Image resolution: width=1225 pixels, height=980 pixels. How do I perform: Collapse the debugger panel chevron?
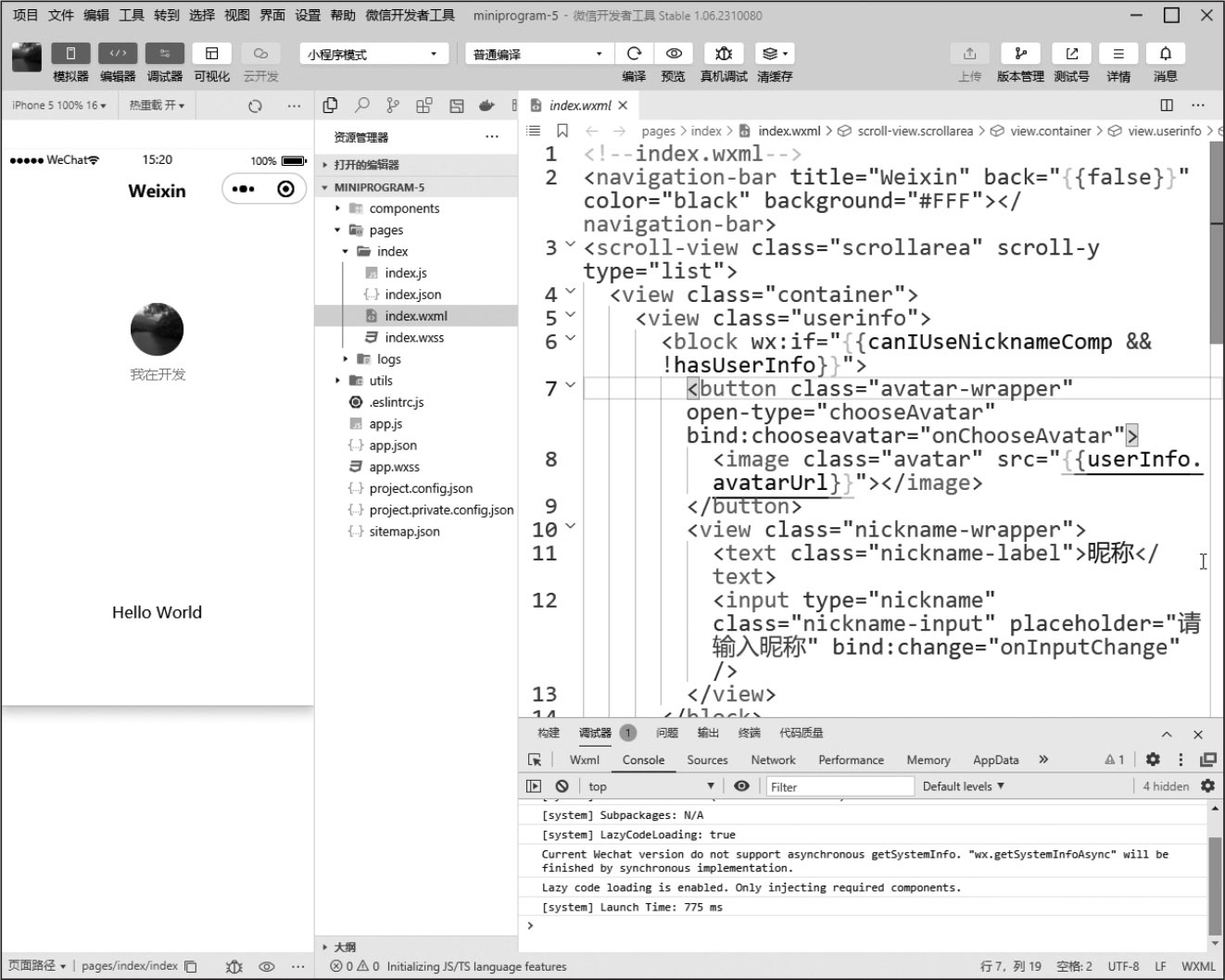point(1167,734)
